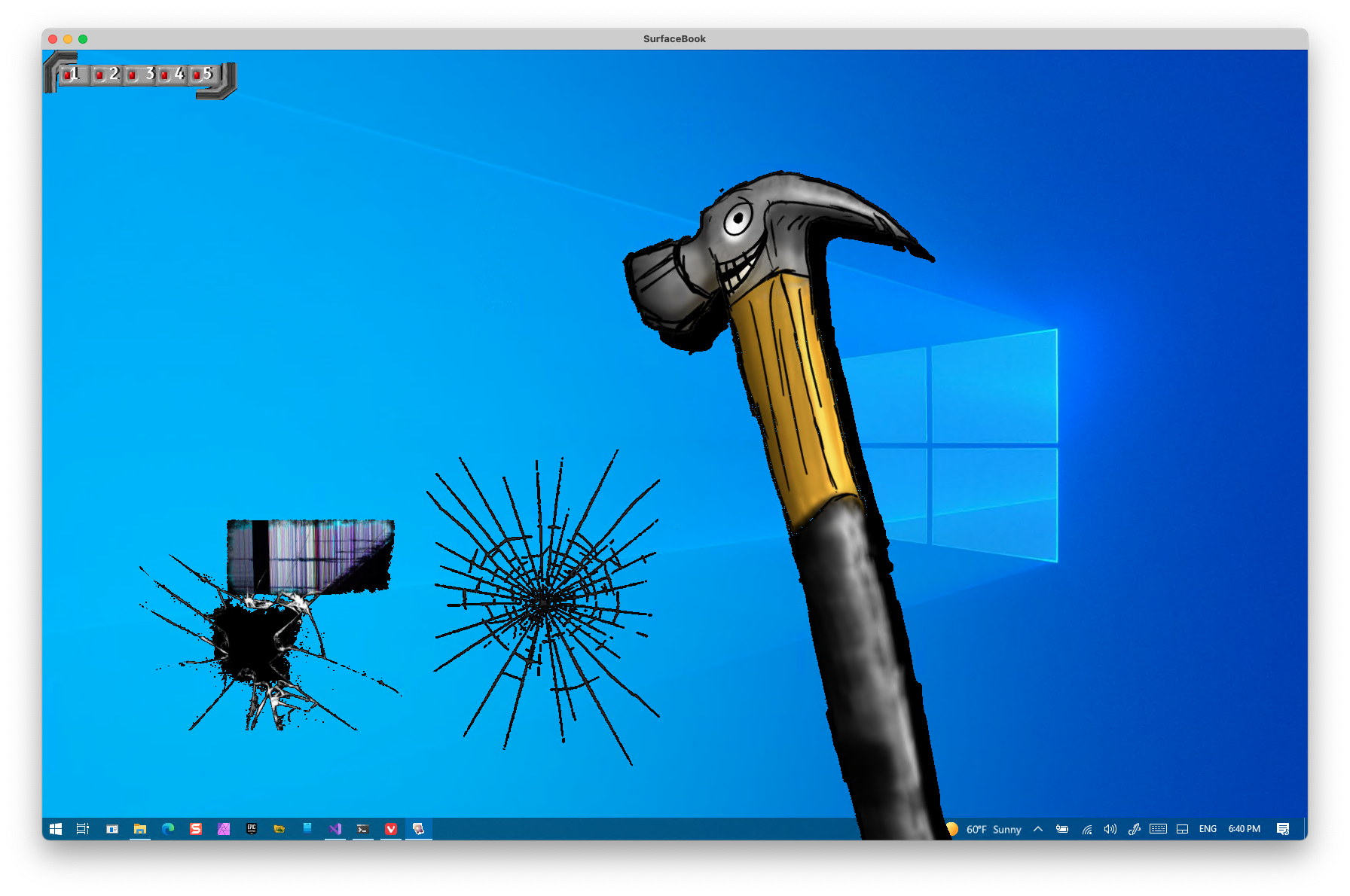This screenshot has width=1350, height=896.
Task: Select weapon slot 5 in the toolbar
Action: [x=206, y=75]
